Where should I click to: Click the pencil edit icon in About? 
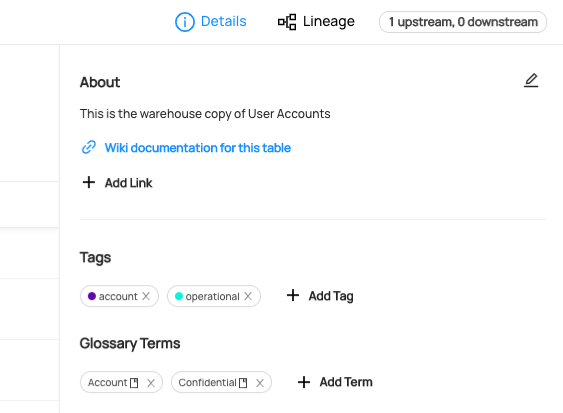click(531, 80)
